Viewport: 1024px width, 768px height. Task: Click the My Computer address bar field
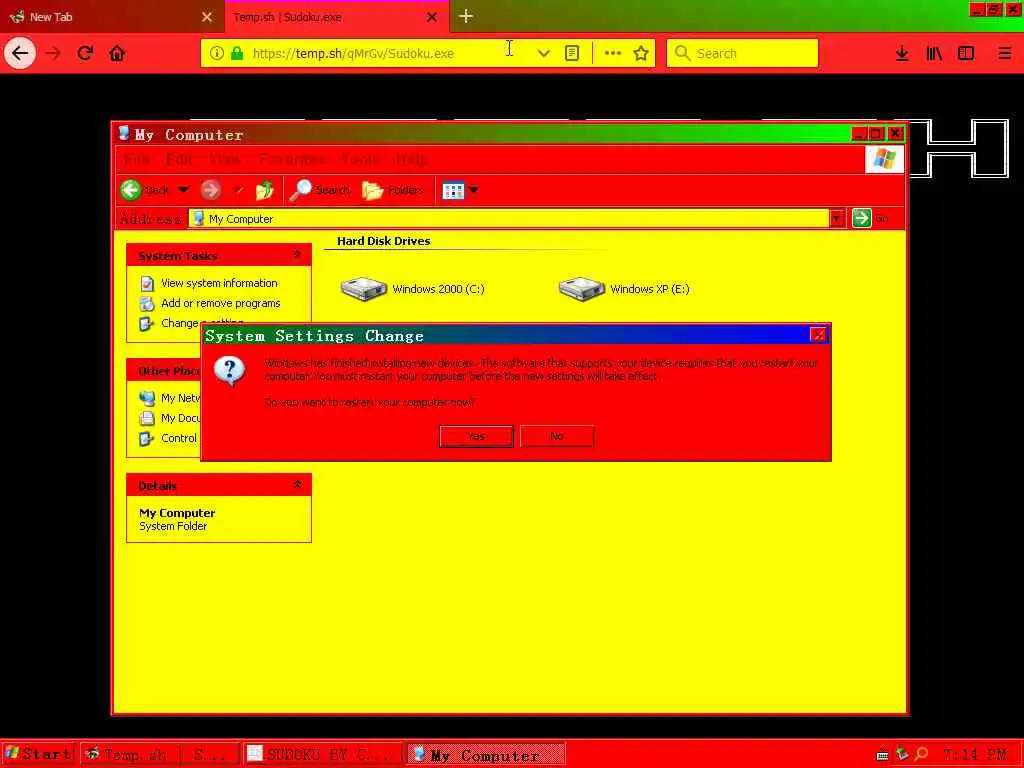(x=509, y=219)
